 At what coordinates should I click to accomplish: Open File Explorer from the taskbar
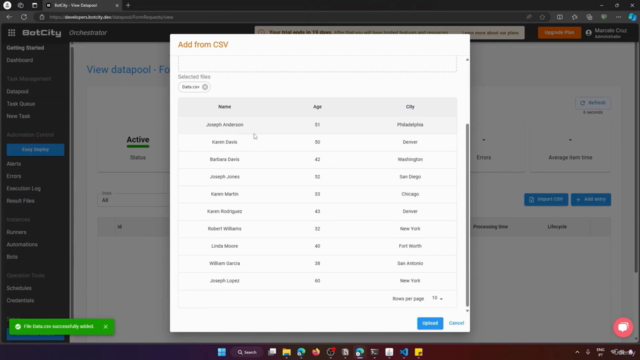(287, 352)
